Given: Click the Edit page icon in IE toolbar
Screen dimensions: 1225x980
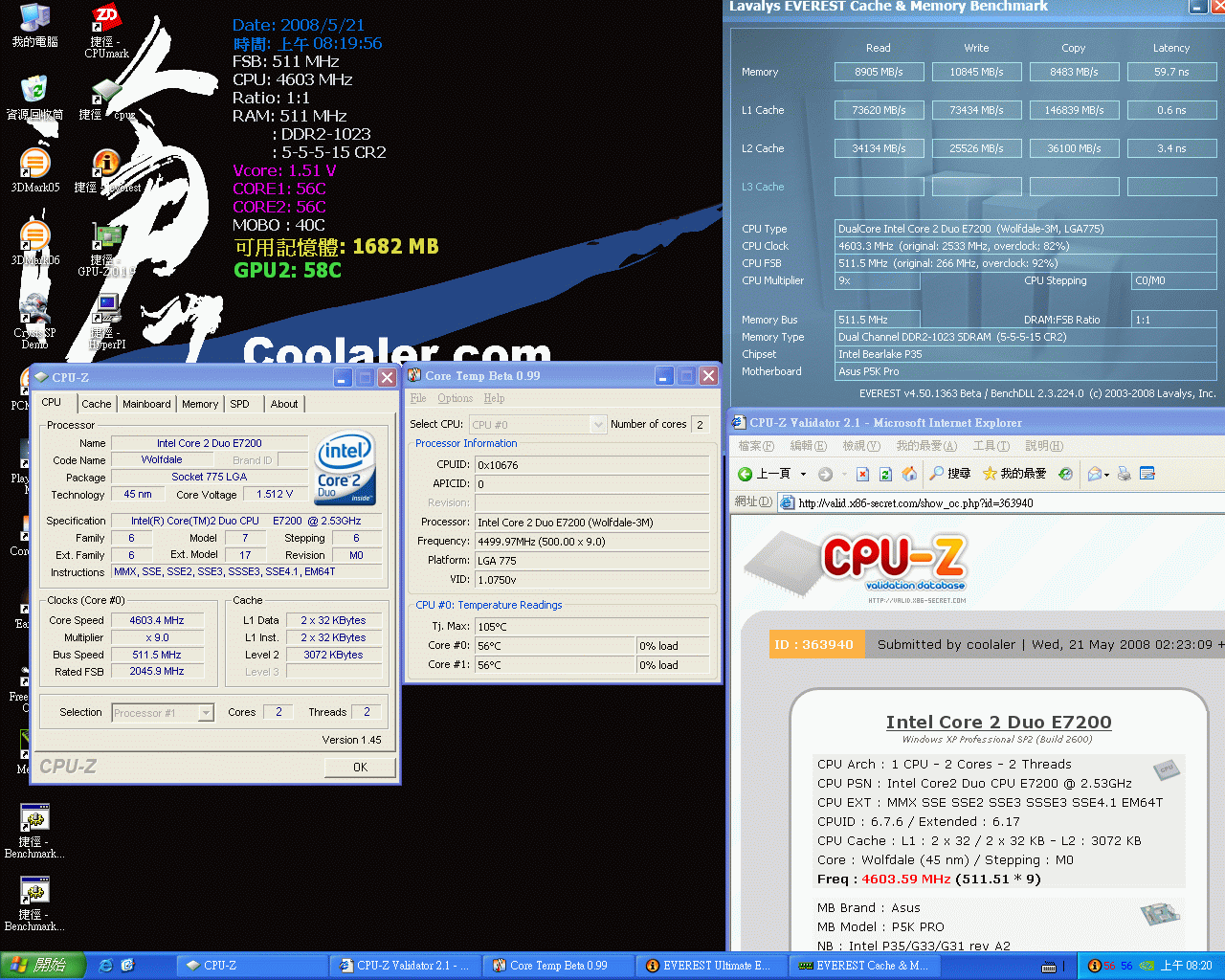Looking at the screenshot, I should (x=1147, y=474).
